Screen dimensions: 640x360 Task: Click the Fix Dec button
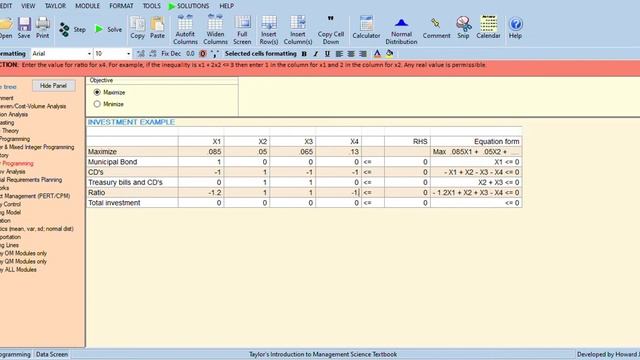coord(171,54)
